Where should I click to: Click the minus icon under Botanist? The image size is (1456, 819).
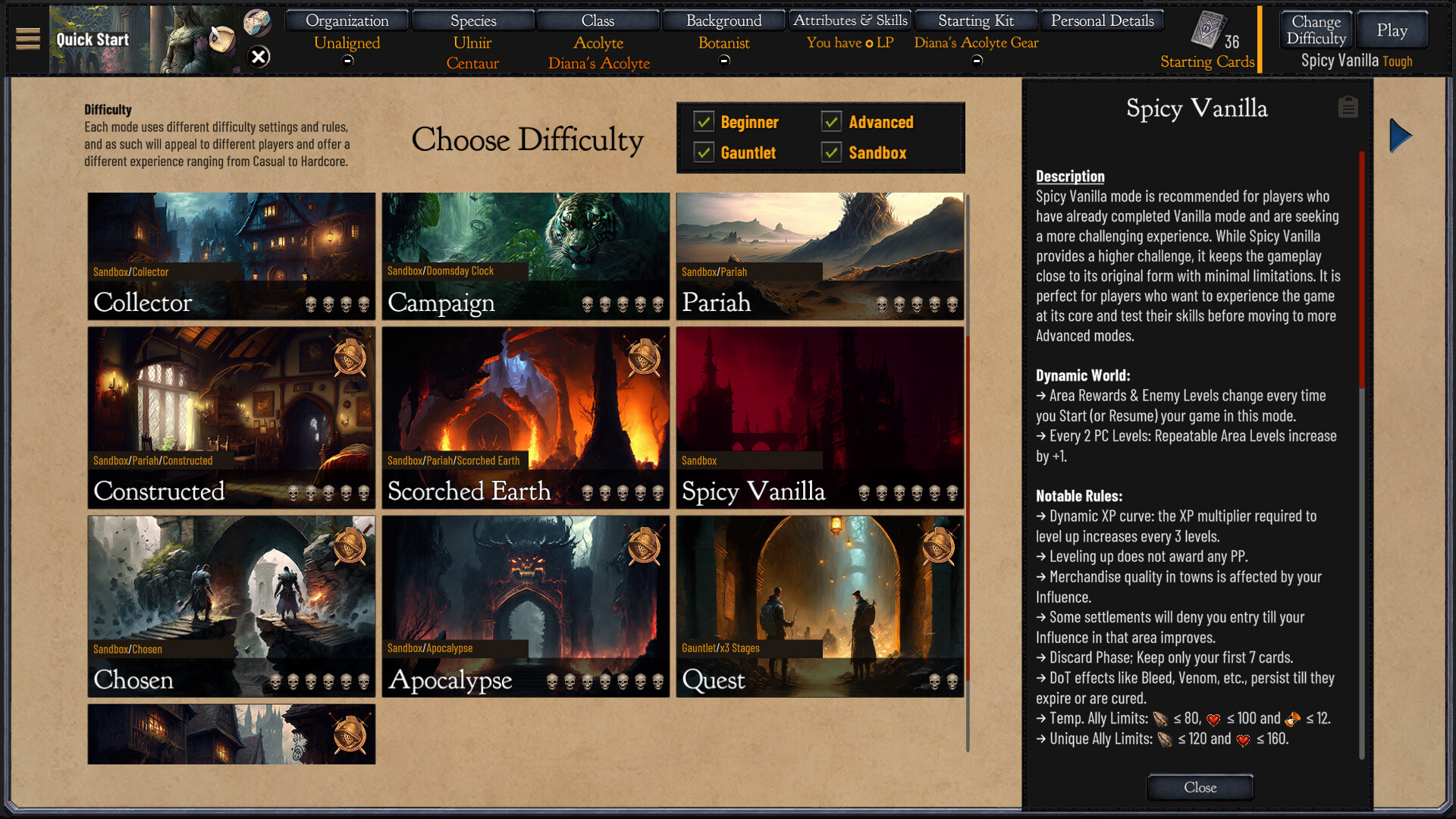pos(724,59)
